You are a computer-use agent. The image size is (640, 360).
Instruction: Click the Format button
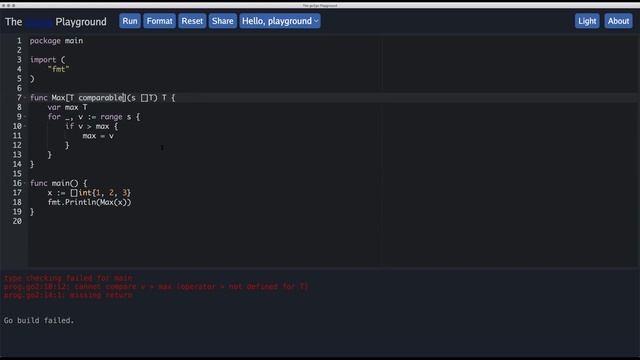[x=159, y=21]
